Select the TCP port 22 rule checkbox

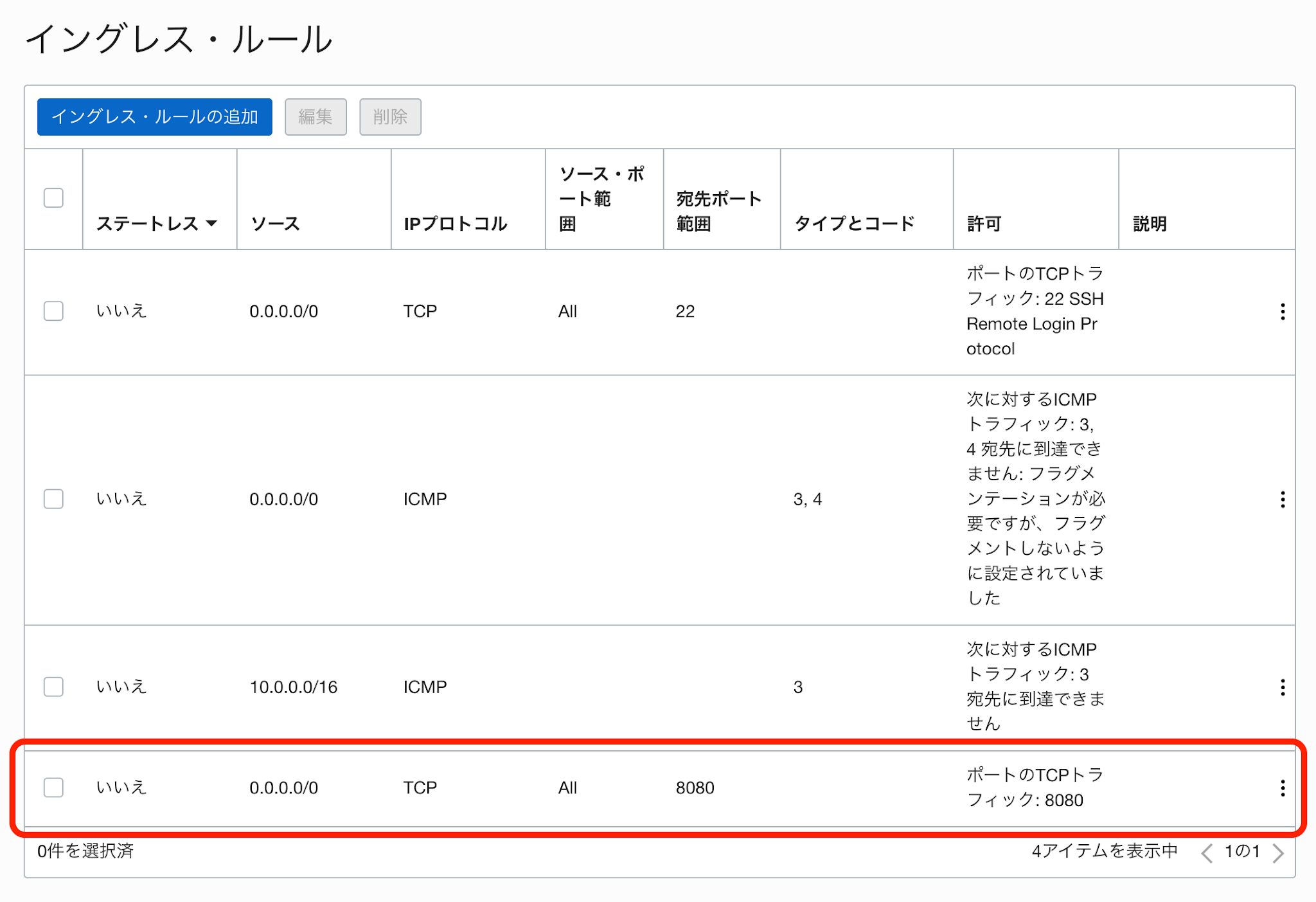[x=53, y=311]
